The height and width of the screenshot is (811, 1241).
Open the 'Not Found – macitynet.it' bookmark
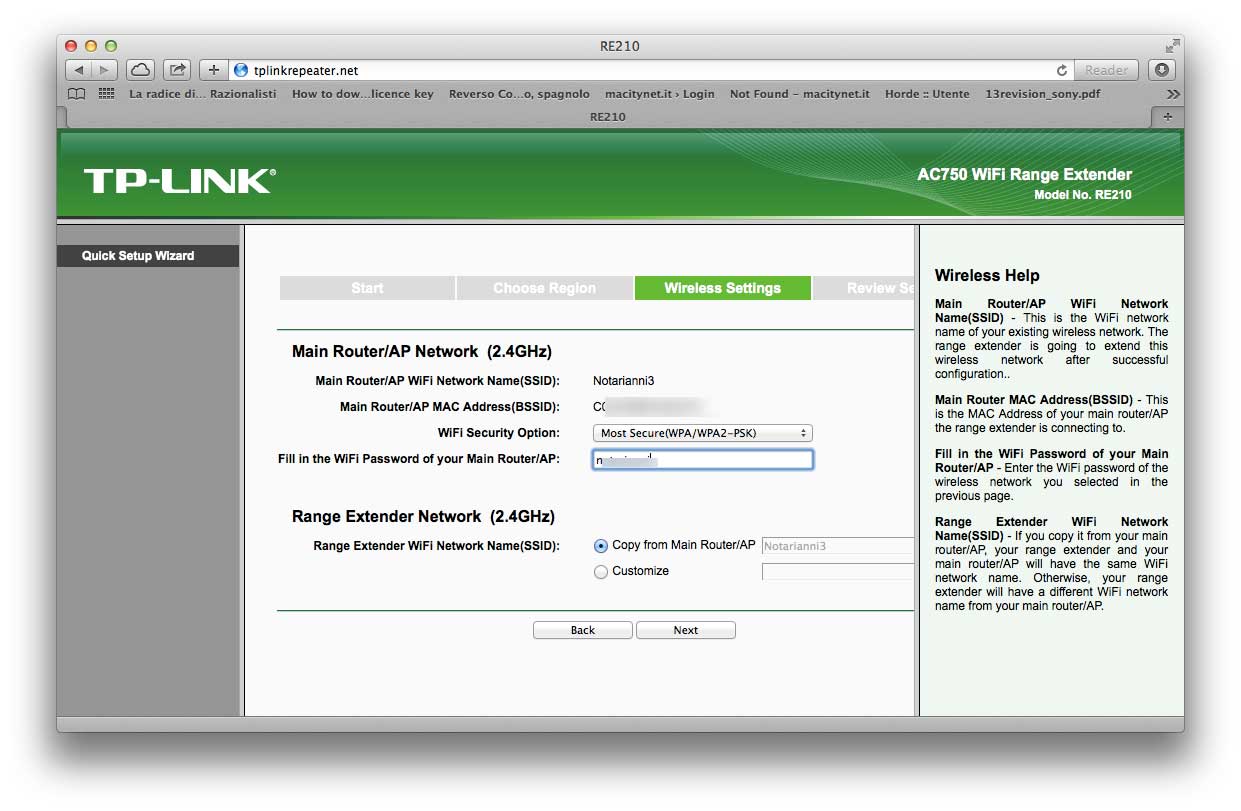(800, 94)
